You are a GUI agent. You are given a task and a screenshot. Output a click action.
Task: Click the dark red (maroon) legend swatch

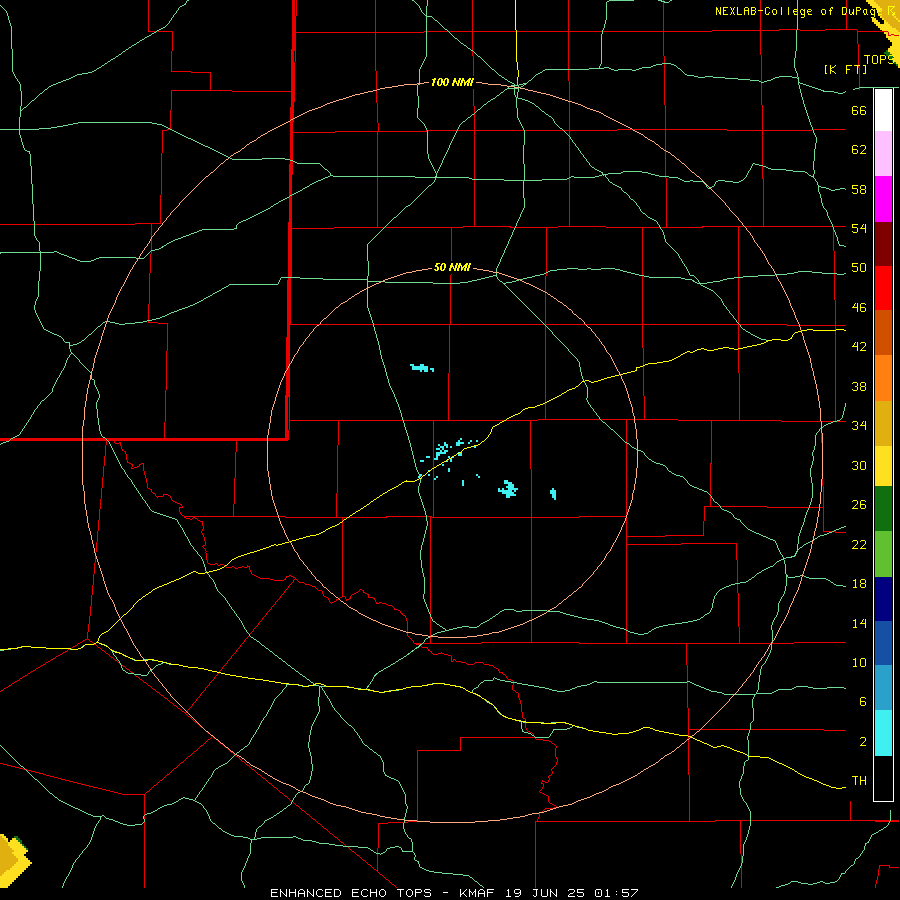[x=883, y=244]
